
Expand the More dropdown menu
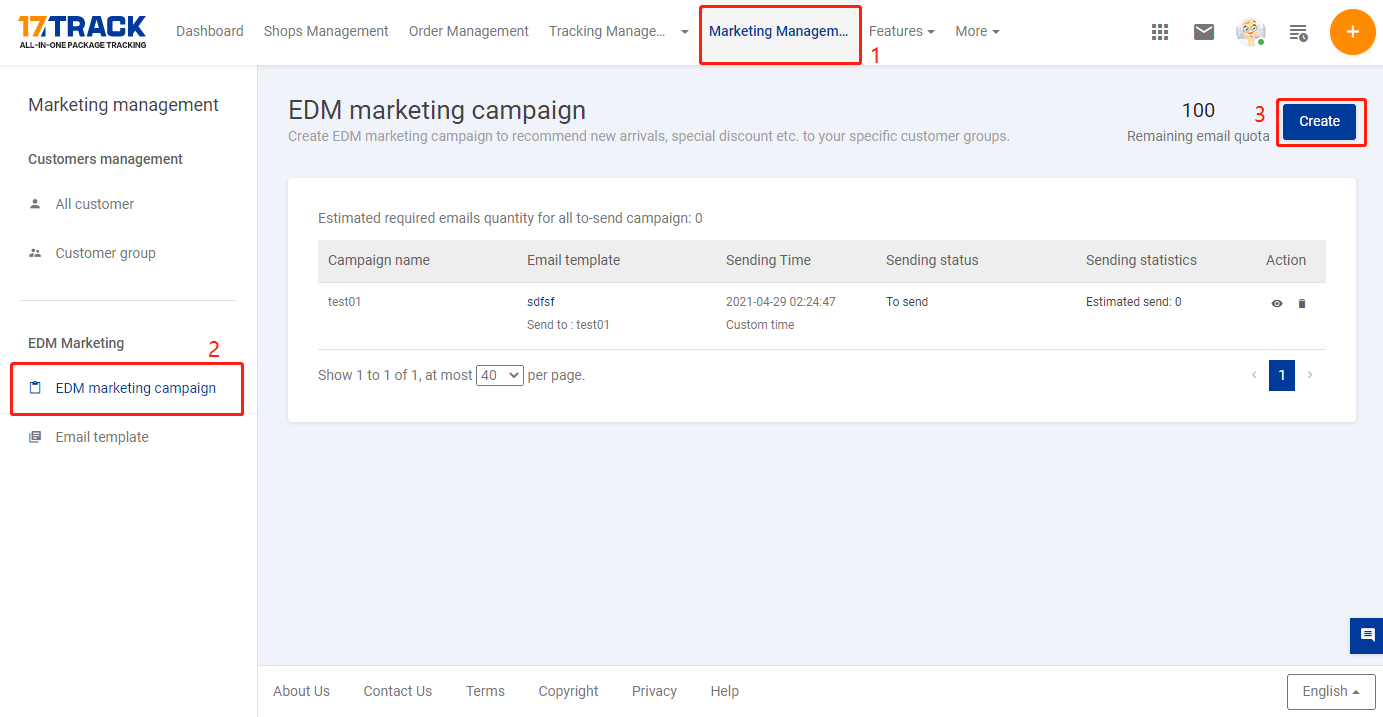tap(977, 31)
